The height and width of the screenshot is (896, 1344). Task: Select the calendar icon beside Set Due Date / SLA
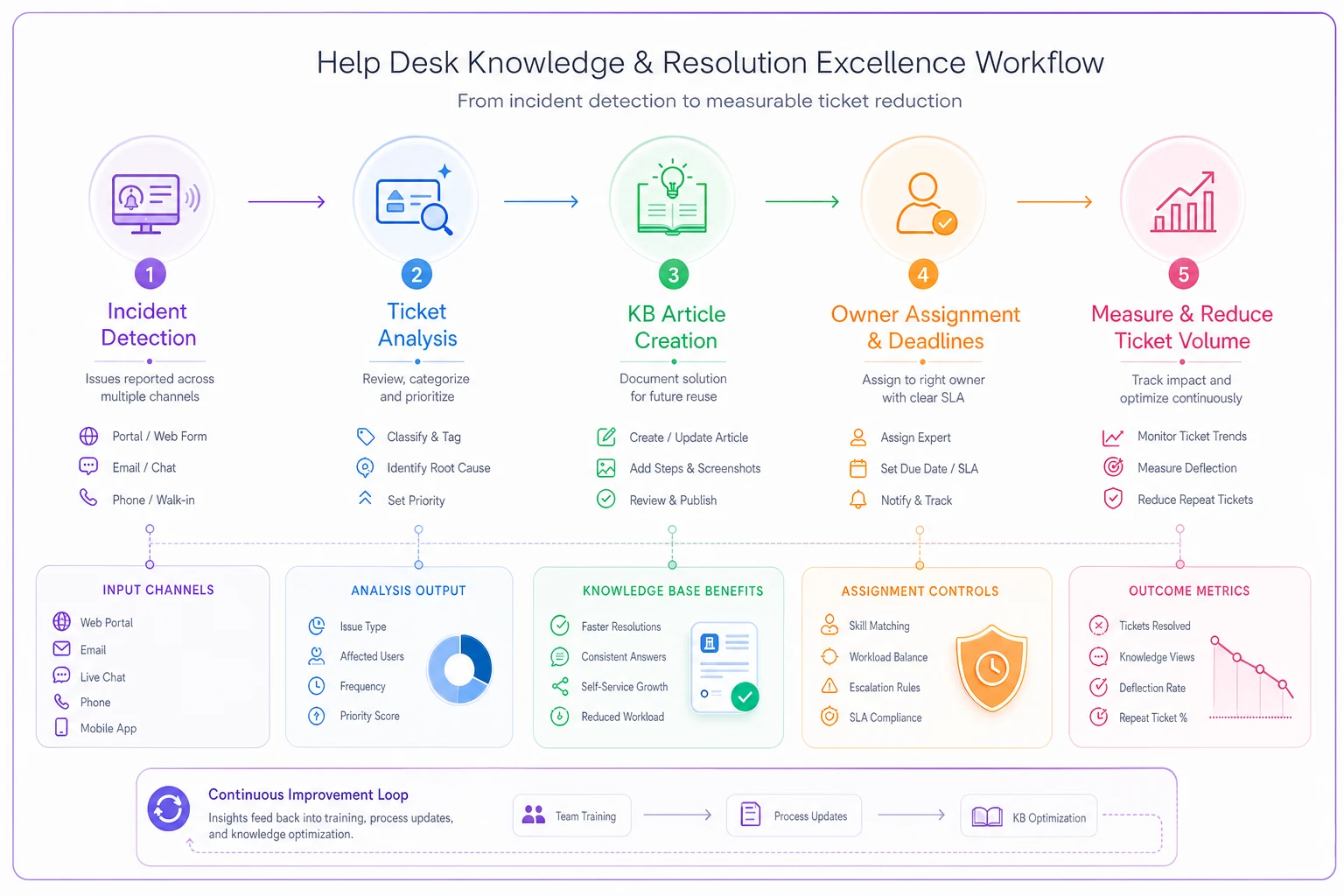coord(858,468)
